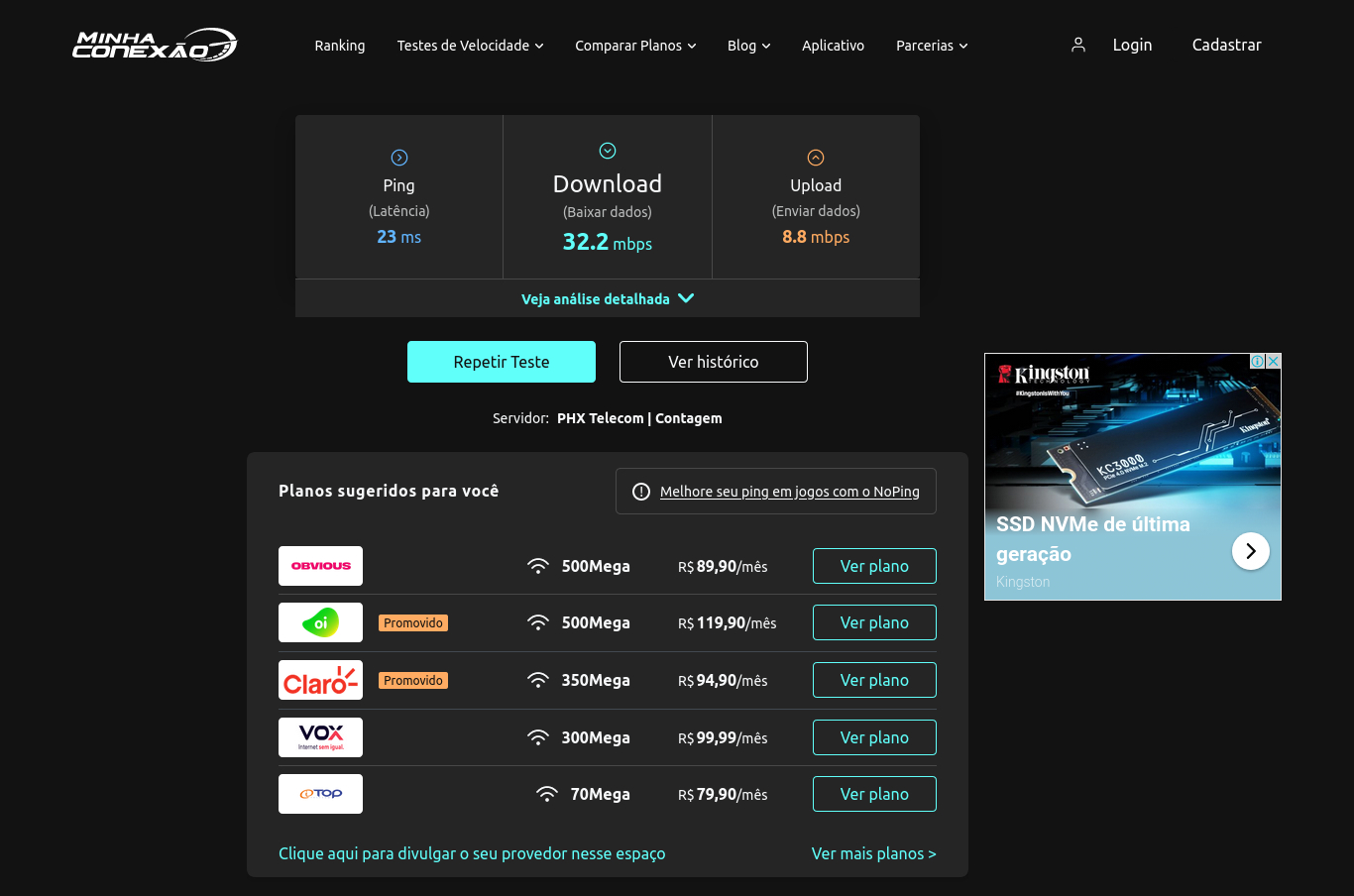Click the wifi icon next to 70Mega
The height and width of the screenshot is (896, 1354).
point(546,792)
